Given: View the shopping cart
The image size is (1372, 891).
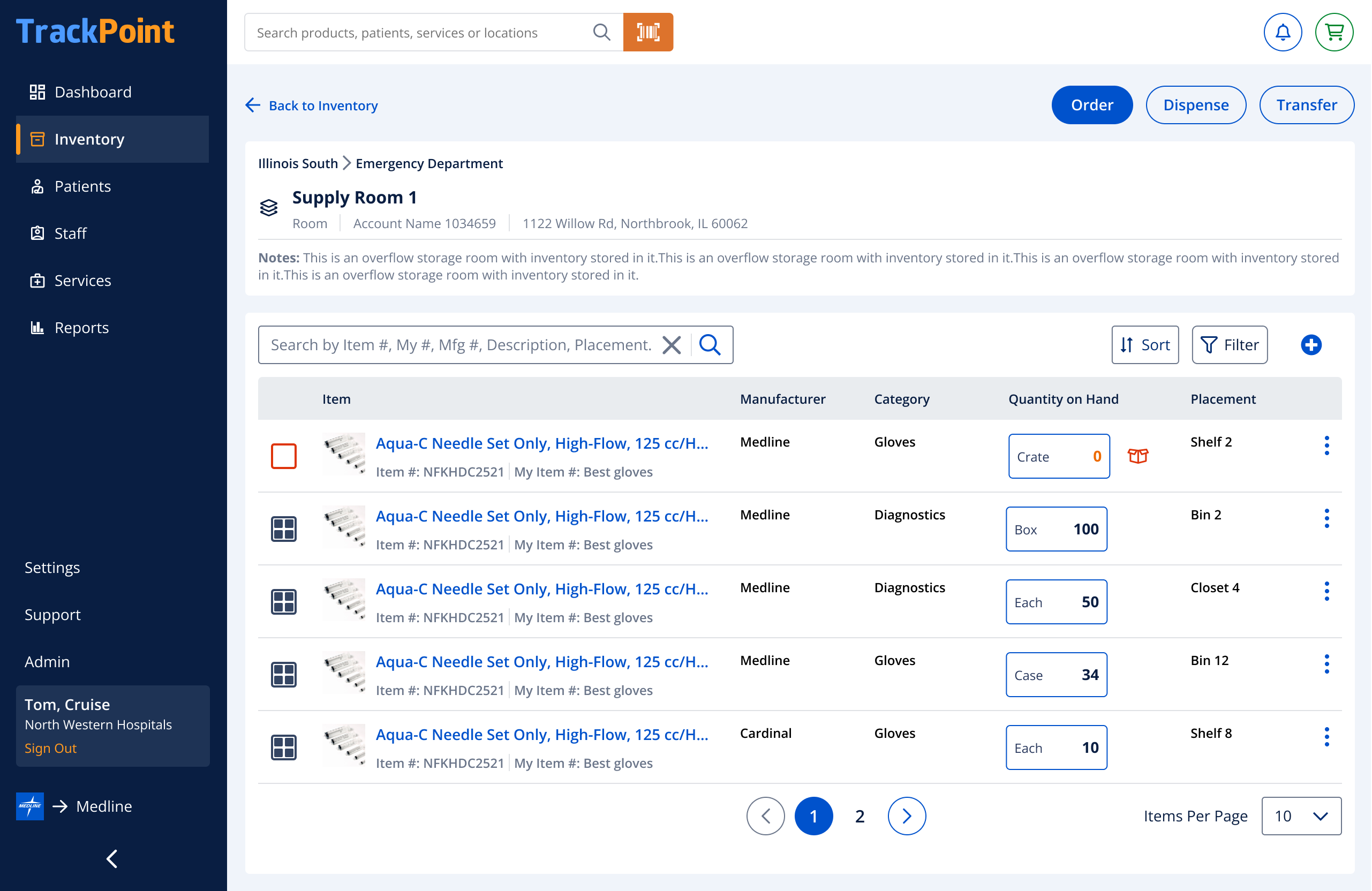Looking at the screenshot, I should (x=1334, y=32).
